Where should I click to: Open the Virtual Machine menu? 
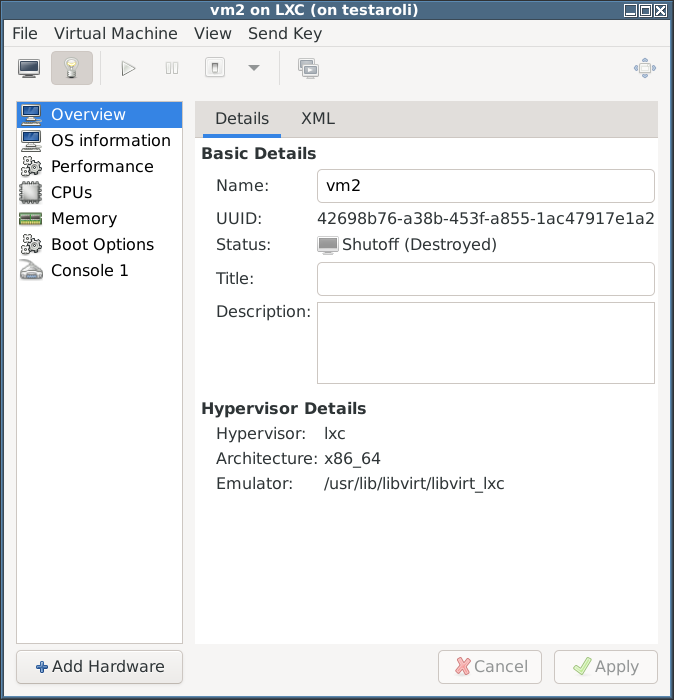(x=116, y=33)
